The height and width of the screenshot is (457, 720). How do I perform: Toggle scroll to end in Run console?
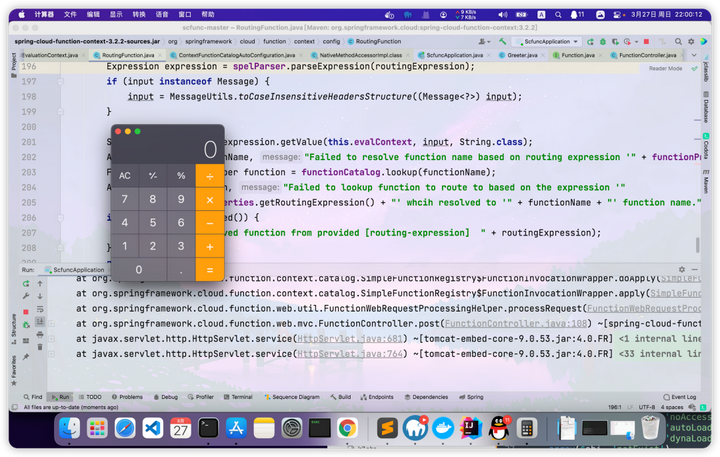[40, 322]
